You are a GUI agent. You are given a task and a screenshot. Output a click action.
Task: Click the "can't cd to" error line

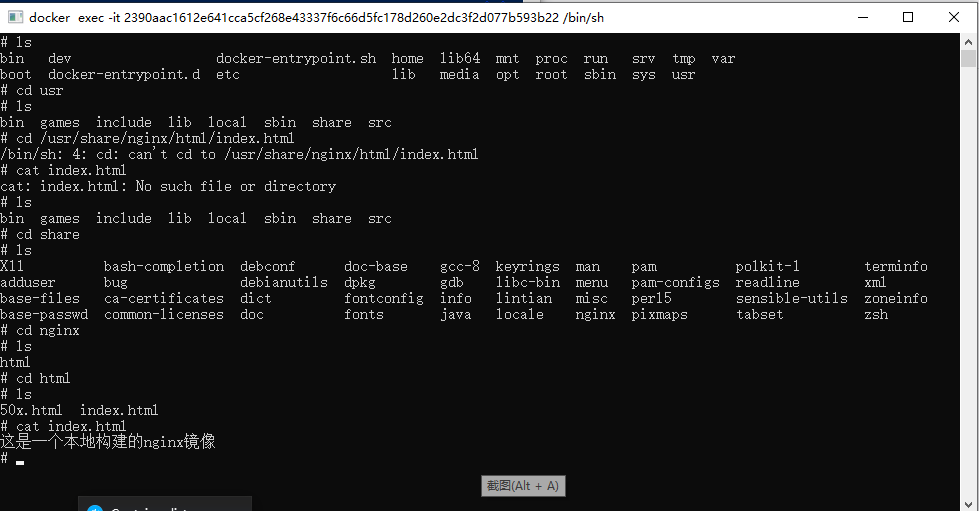point(239,154)
